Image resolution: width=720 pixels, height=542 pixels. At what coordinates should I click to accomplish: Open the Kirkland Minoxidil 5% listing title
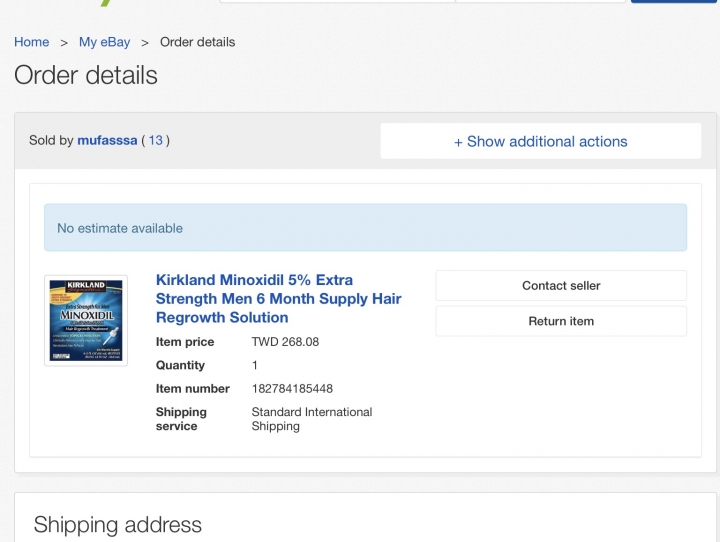pos(278,299)
